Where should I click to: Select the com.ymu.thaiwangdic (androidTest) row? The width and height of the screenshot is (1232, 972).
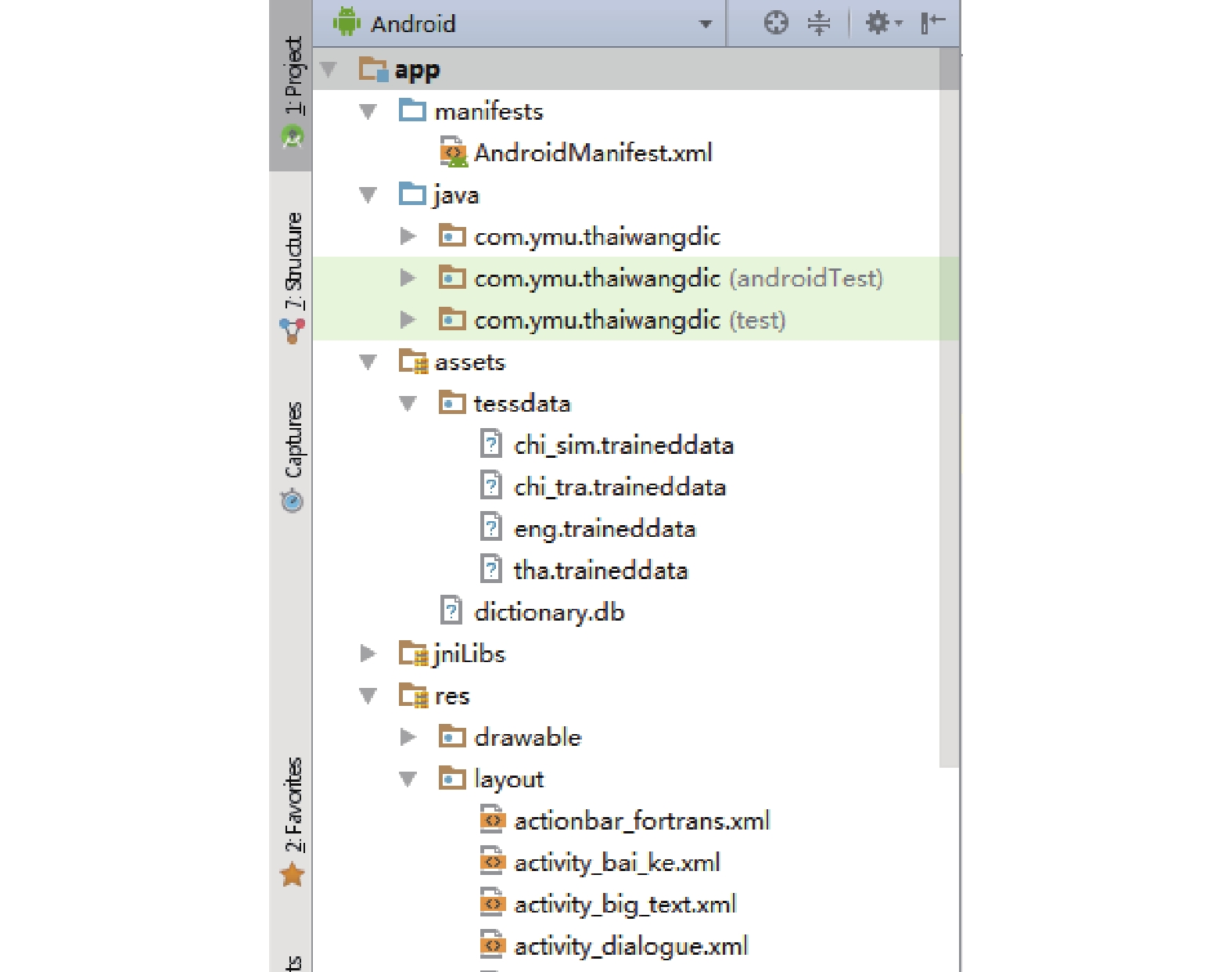tap(635, 278)
